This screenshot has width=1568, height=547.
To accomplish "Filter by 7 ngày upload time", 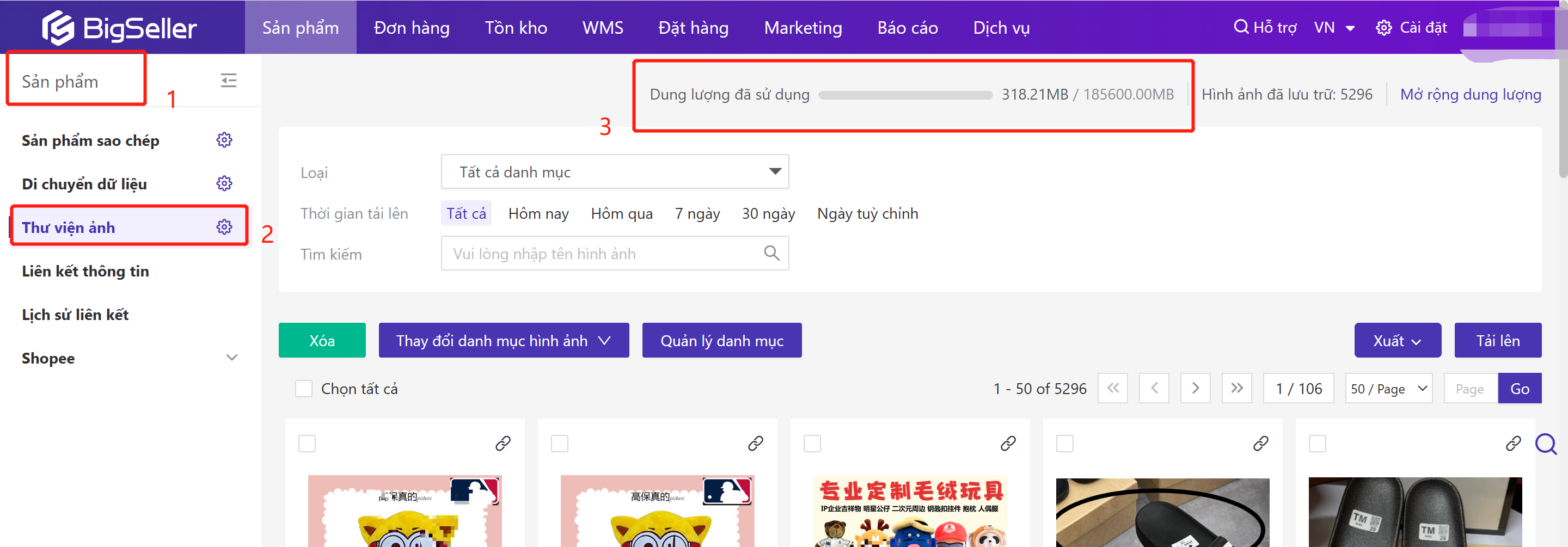I will (697, 213).
